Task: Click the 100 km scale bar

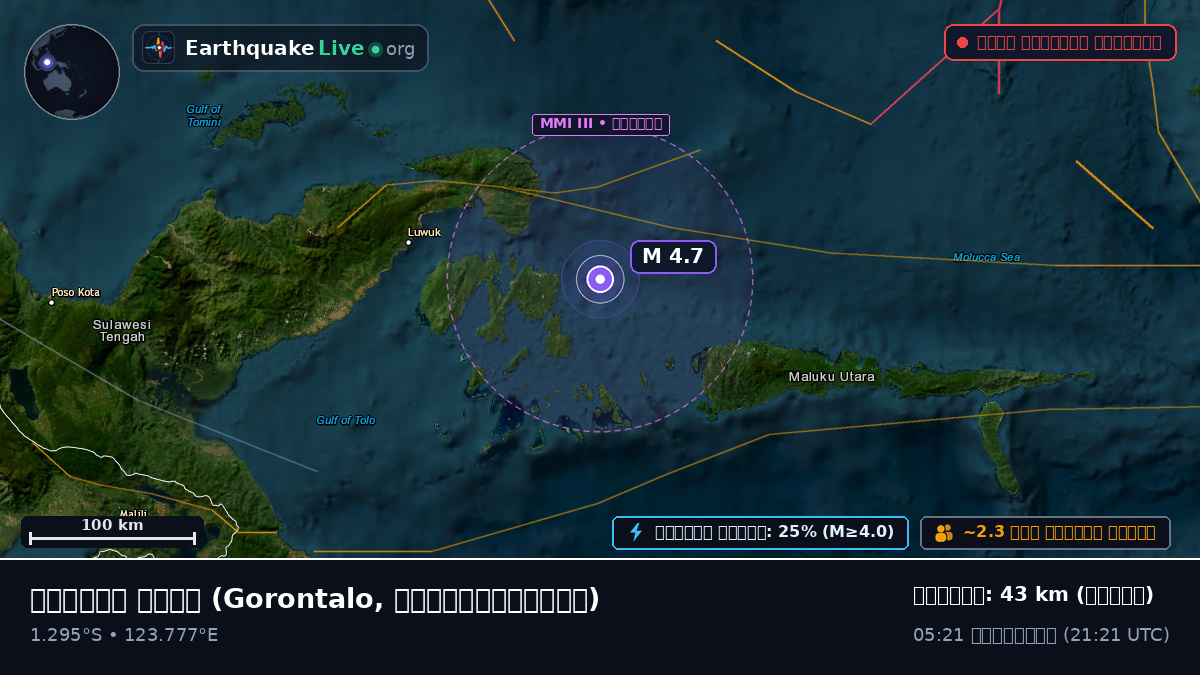Action: tap(112, 531)
